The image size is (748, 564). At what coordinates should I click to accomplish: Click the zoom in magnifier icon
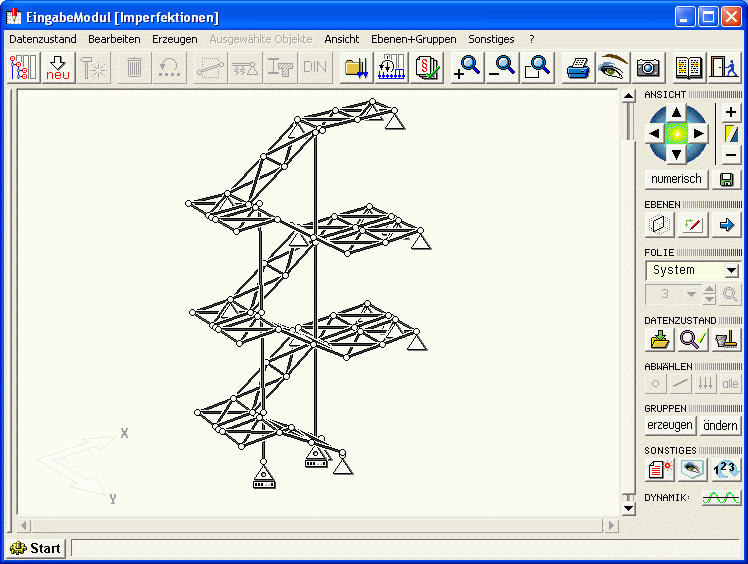click(x=466, y=67)
